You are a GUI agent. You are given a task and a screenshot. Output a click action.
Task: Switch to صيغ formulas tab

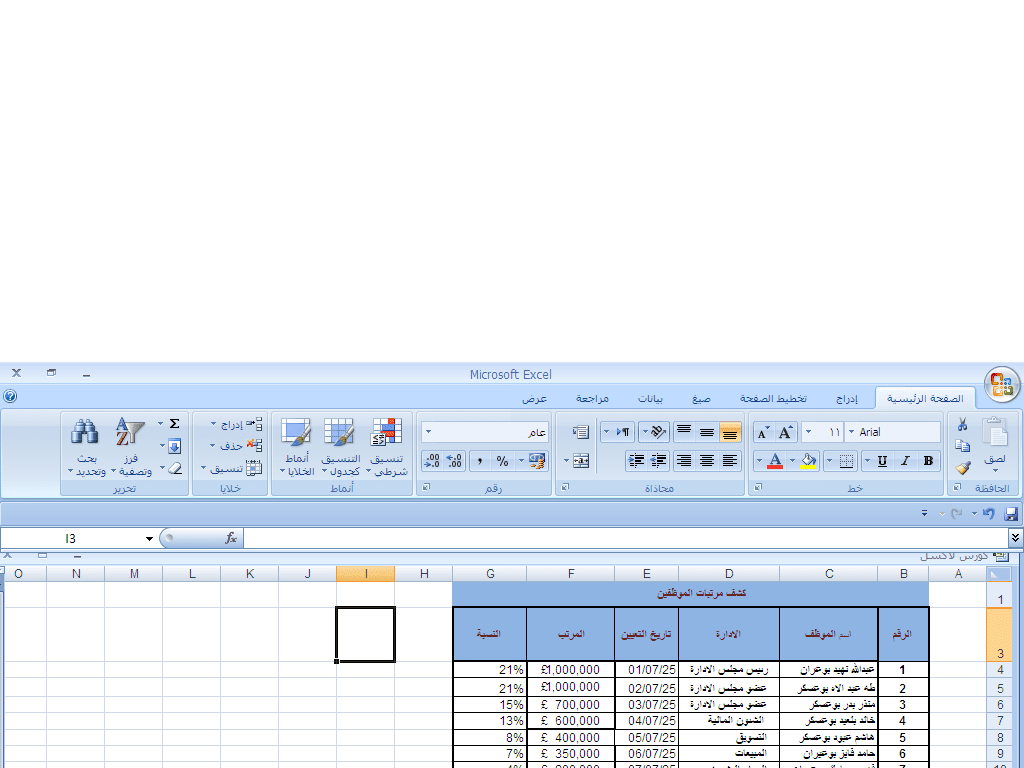coord(701,398)
